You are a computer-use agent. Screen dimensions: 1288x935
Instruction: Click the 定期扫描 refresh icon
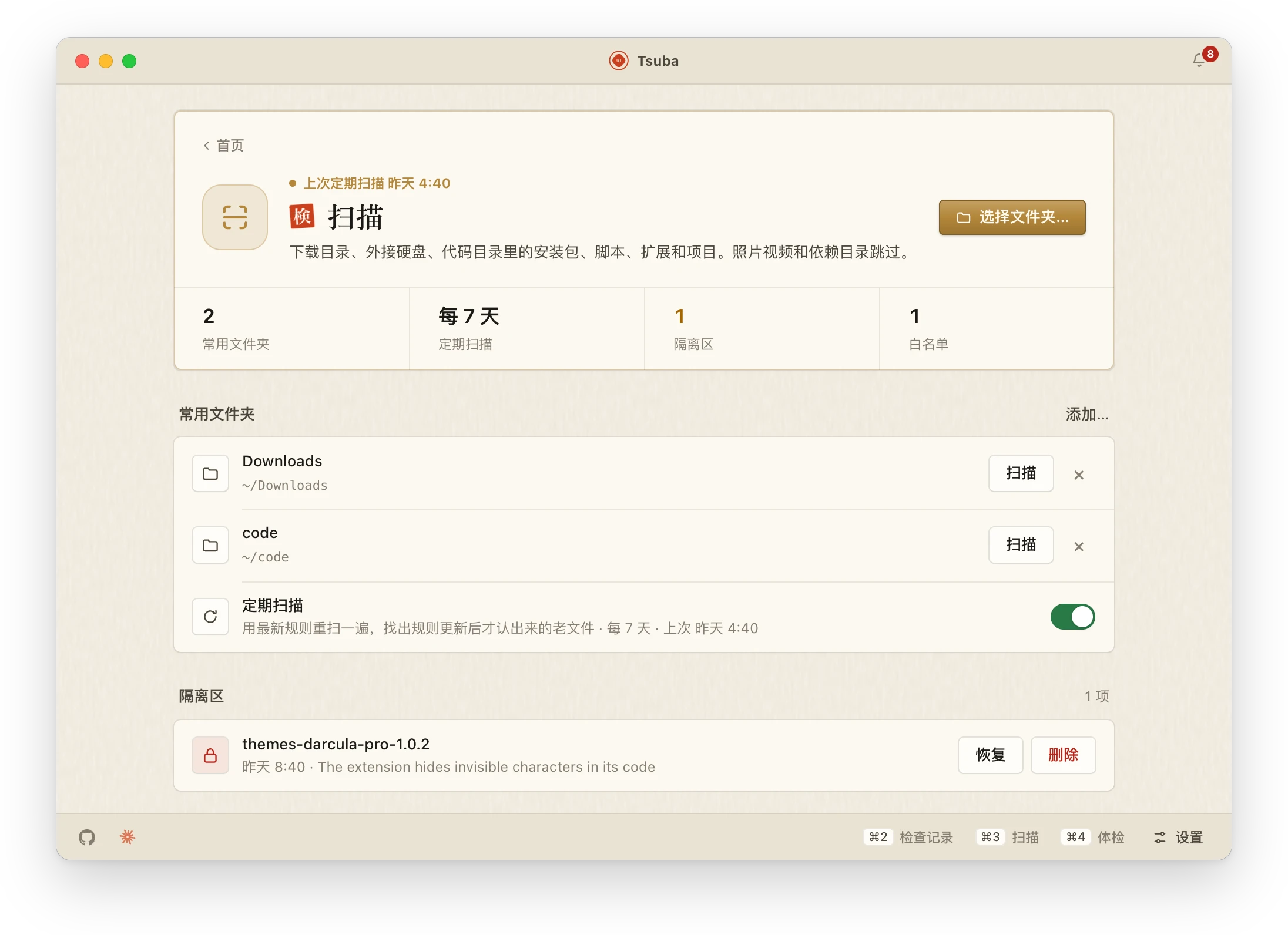[210, 617]
